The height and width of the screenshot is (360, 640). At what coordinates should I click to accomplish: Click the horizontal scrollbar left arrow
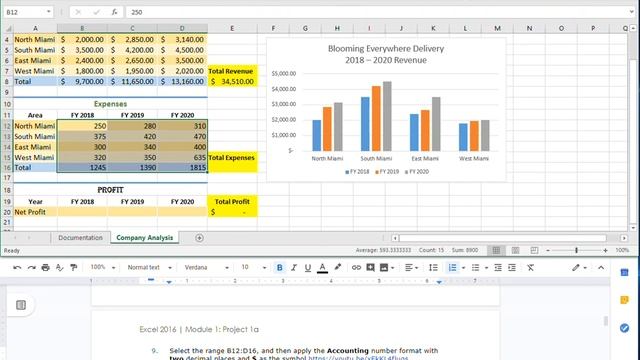click(x=395, y=238)
